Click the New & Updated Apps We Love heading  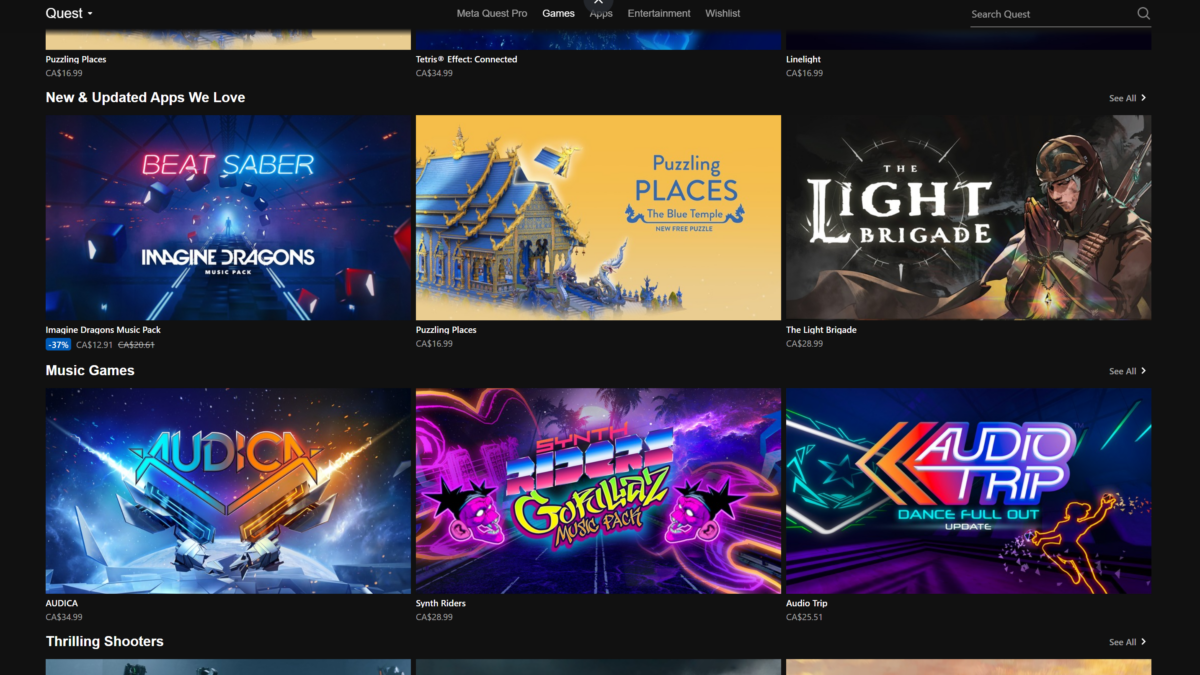tap(145, 98)
